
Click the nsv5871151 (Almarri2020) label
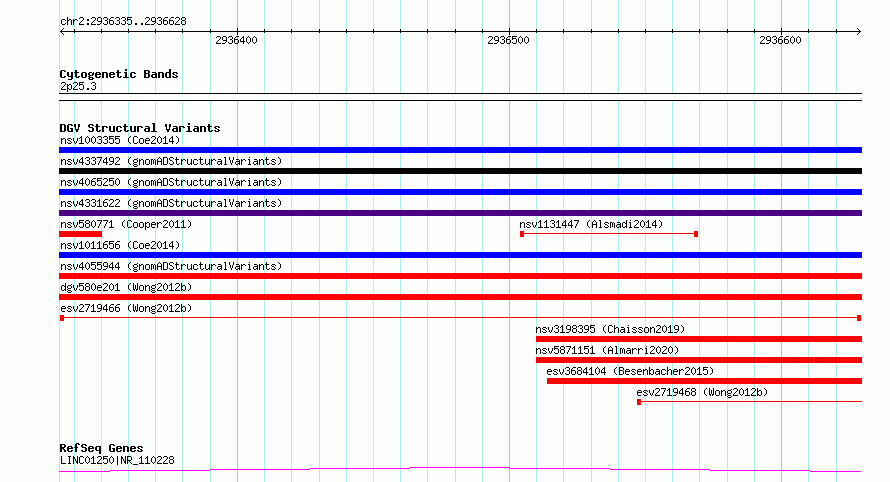607,350
